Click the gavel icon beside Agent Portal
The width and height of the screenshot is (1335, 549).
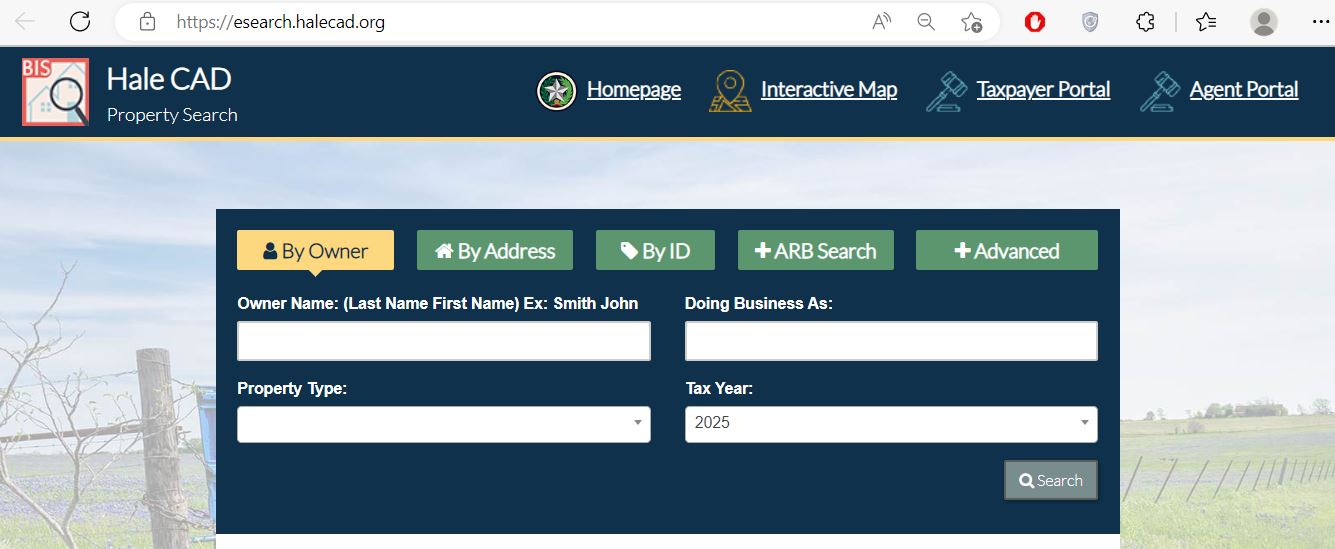click(x=1159, y=91)
